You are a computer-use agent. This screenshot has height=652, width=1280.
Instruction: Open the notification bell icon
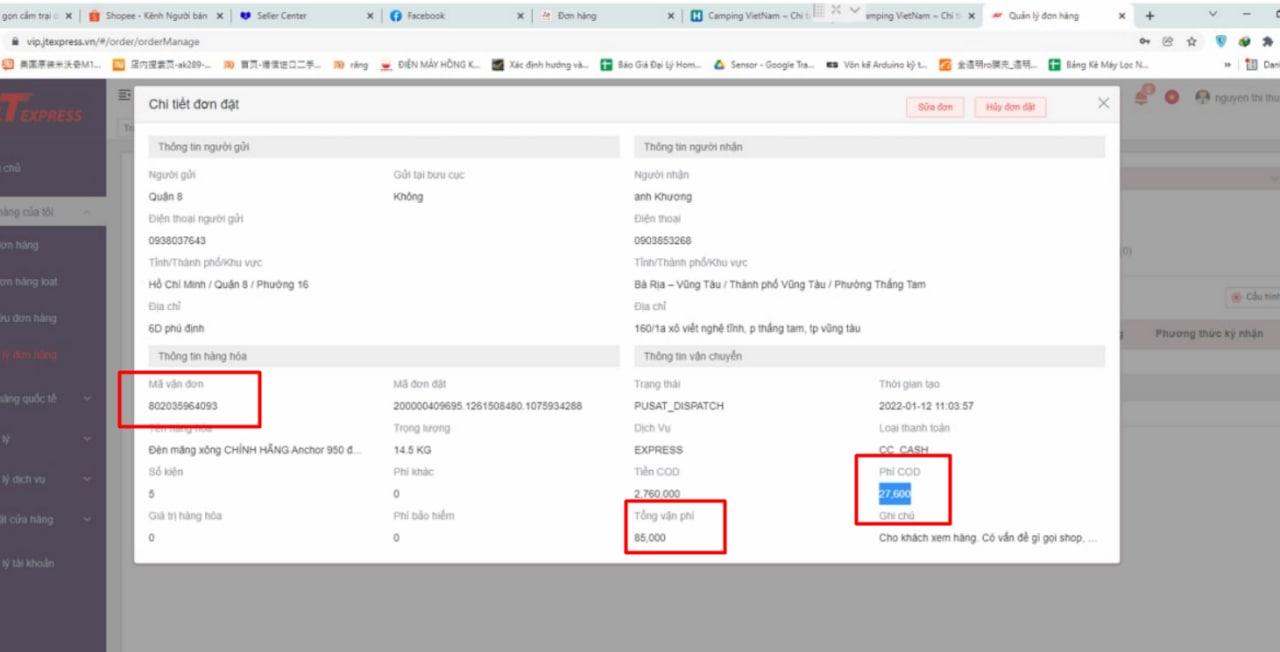[1141, 97]
